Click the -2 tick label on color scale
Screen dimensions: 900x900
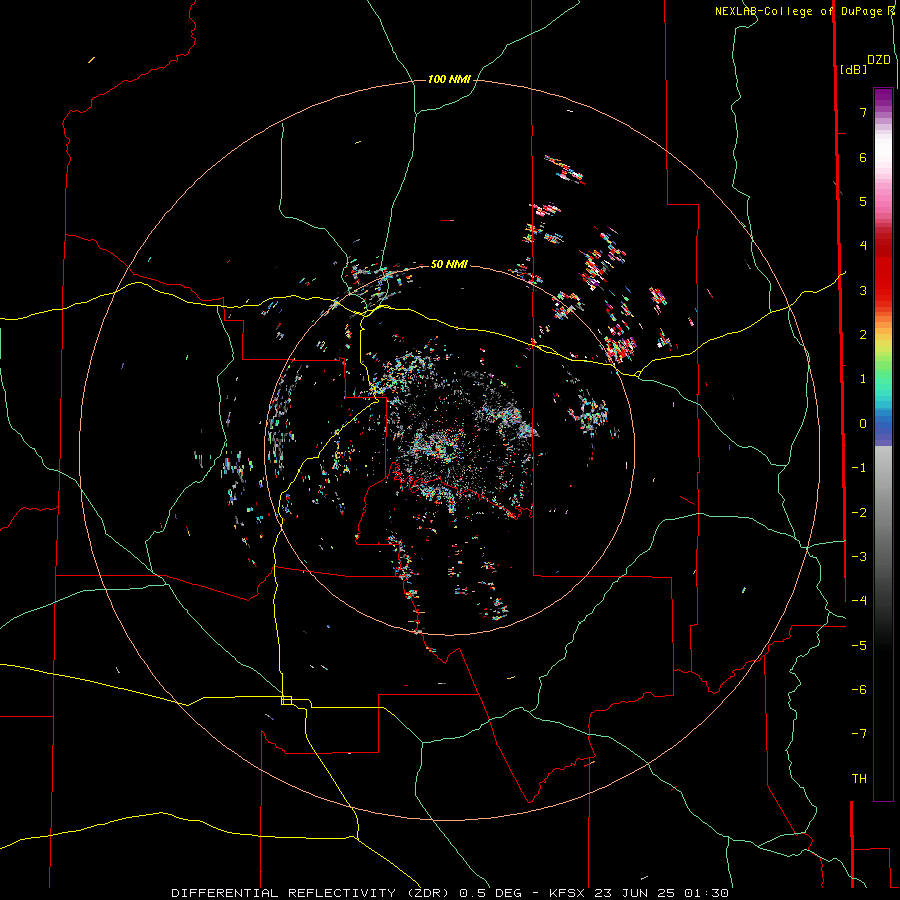[x=859, y=513]
